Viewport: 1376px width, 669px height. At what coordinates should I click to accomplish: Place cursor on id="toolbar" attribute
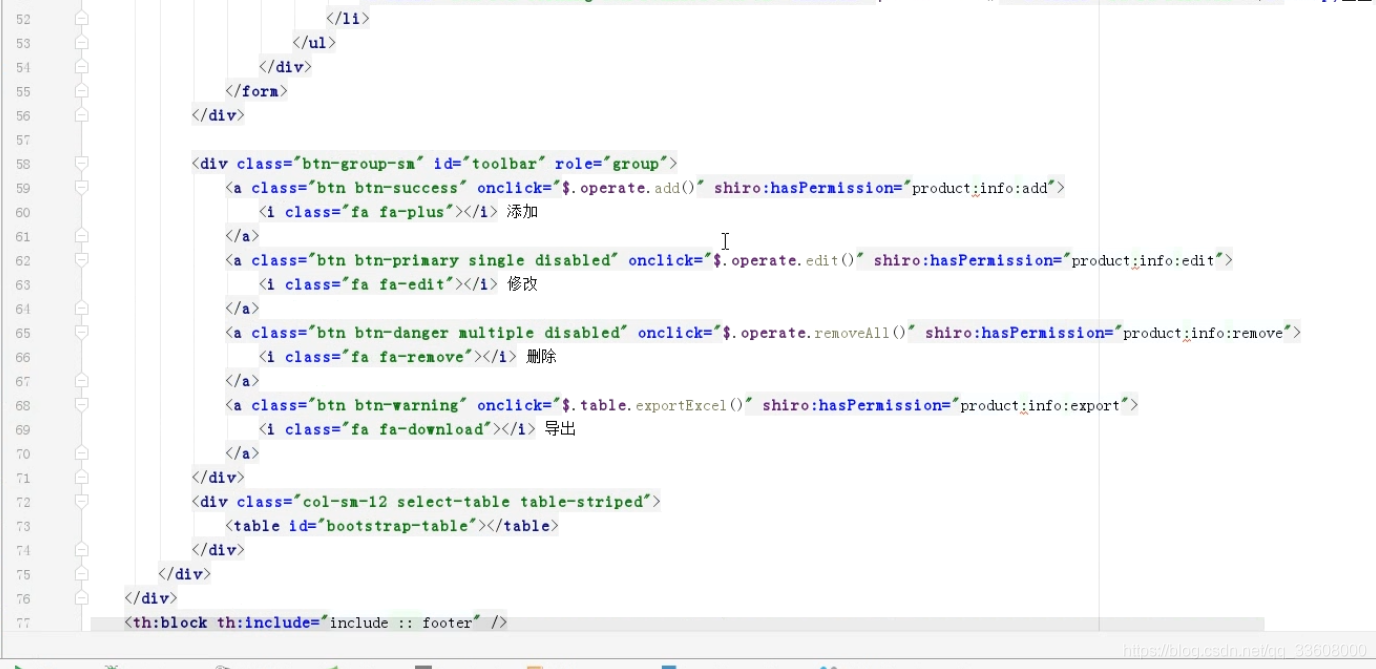pos(490,163)
